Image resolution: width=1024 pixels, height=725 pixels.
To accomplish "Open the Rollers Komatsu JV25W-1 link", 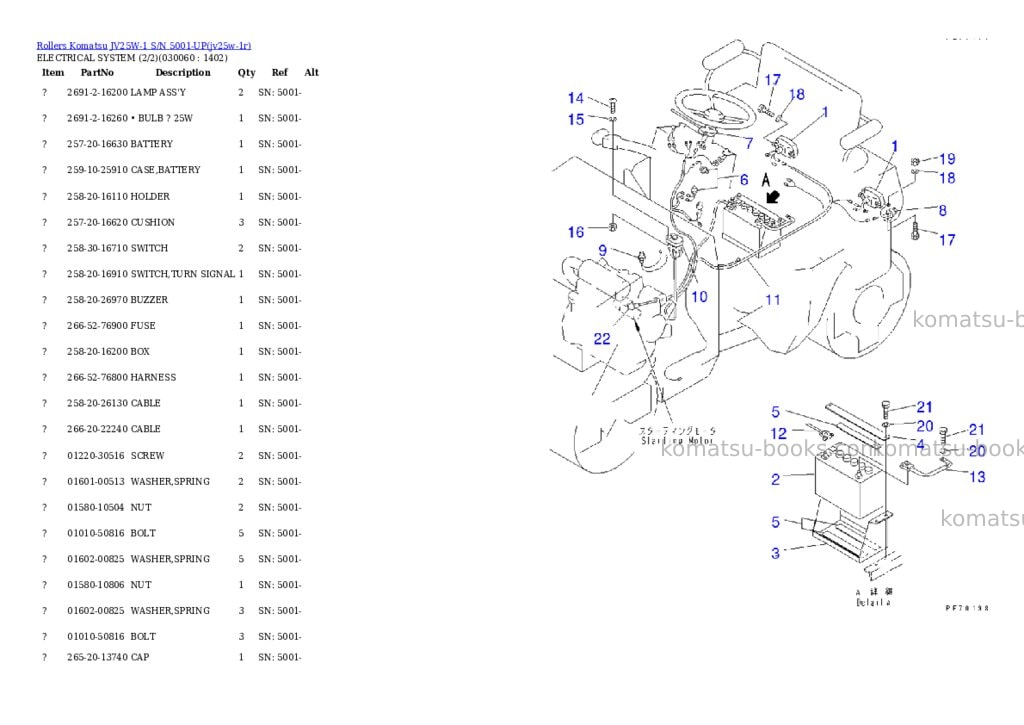I will click(x=144, y=45).
